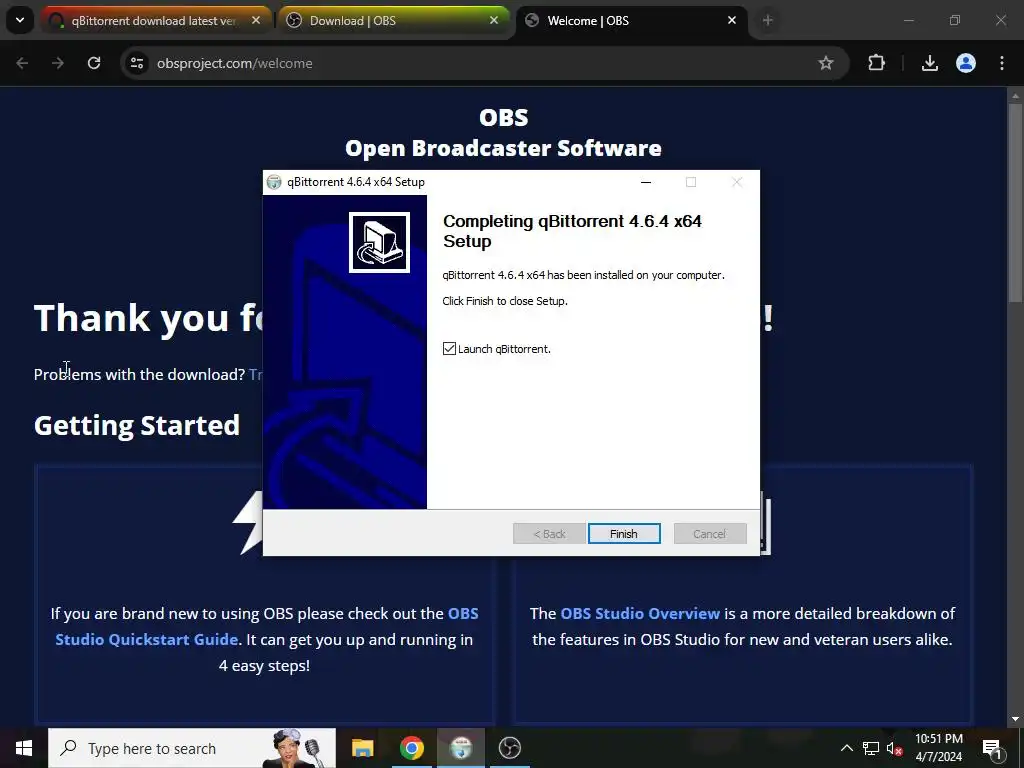This screenshot has width=1024, height=768.
Task: Open File Explorer from taskbar
Action: pyautogui.click(x=362, y=748)
